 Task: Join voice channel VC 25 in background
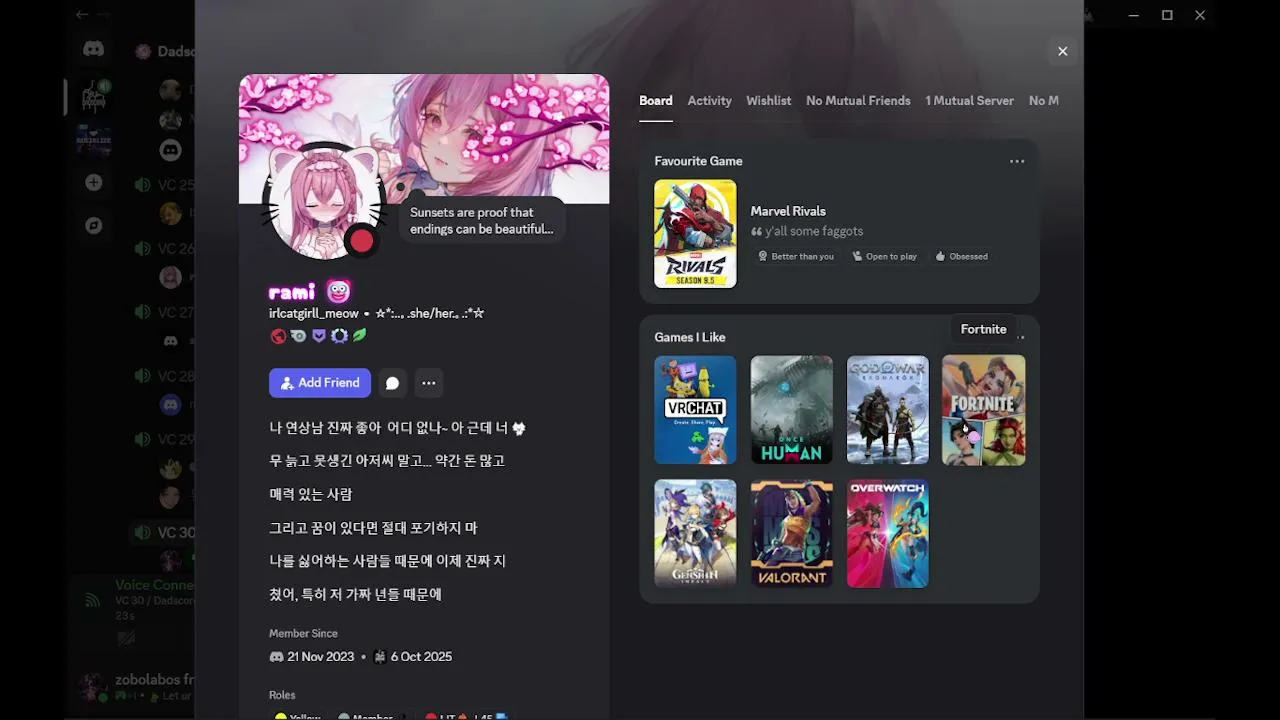pyautogui.click(x=165, y=185)
